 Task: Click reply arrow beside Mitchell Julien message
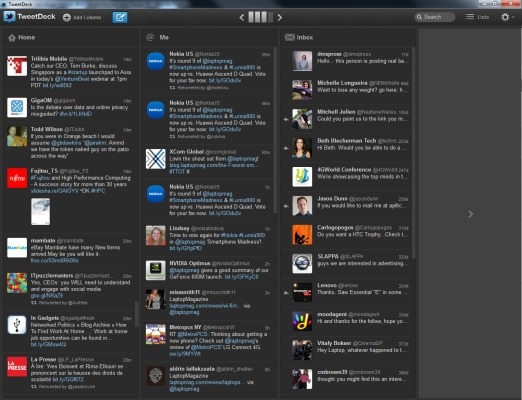point(286,119)
